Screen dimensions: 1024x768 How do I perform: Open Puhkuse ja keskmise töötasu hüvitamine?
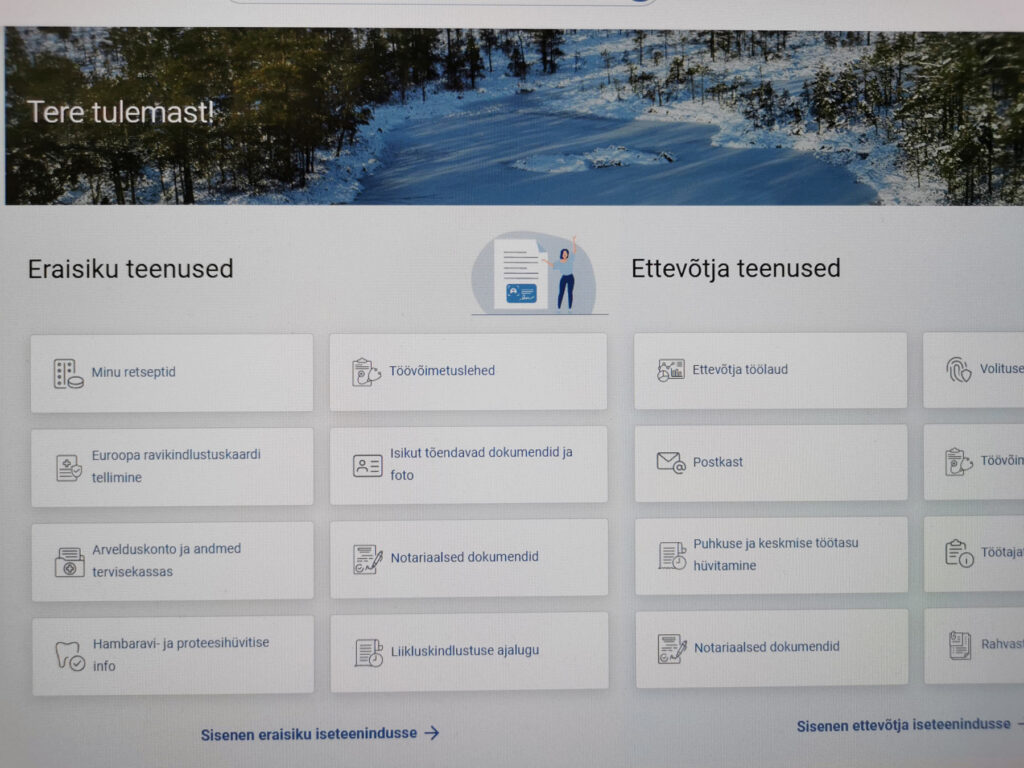[771, 555]
